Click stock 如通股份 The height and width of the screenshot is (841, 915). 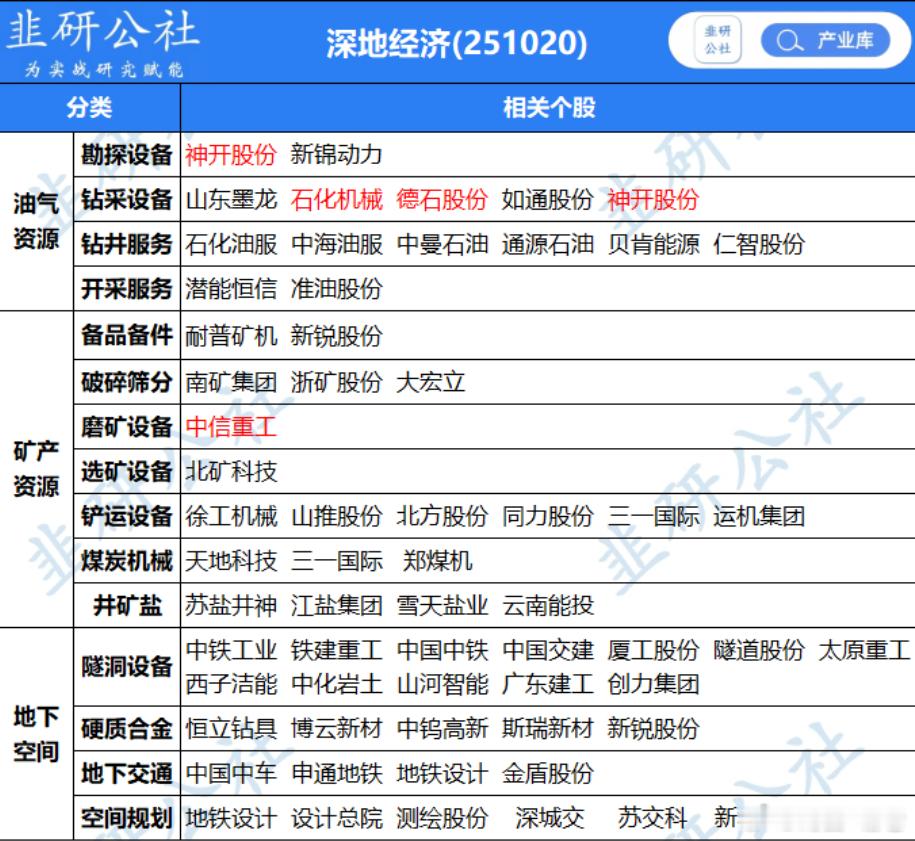[x=548, y=200]
